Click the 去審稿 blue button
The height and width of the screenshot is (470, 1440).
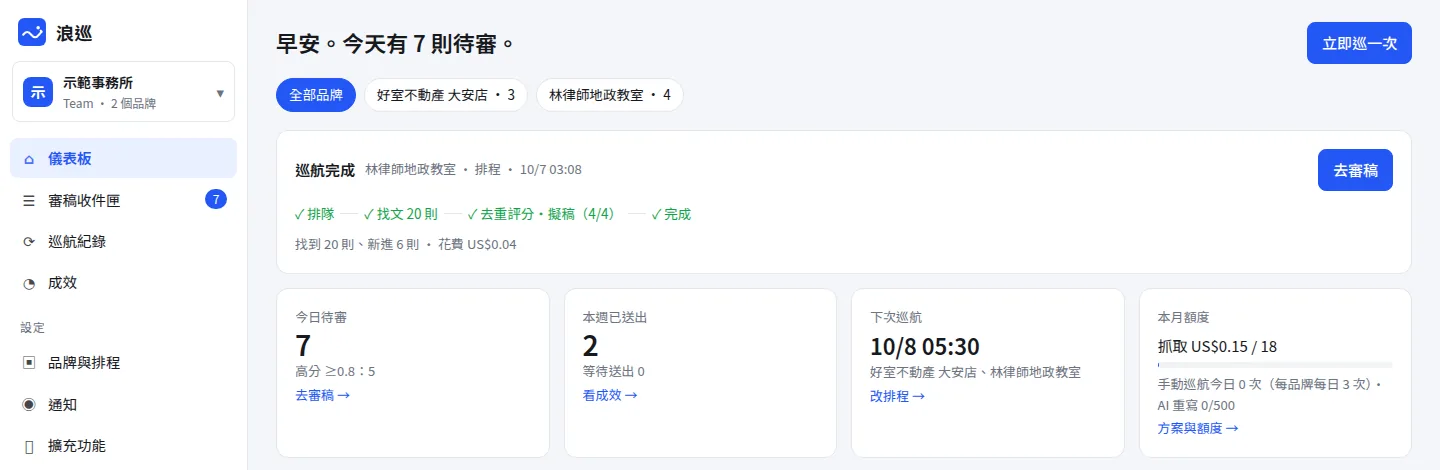pos(1355,170)
